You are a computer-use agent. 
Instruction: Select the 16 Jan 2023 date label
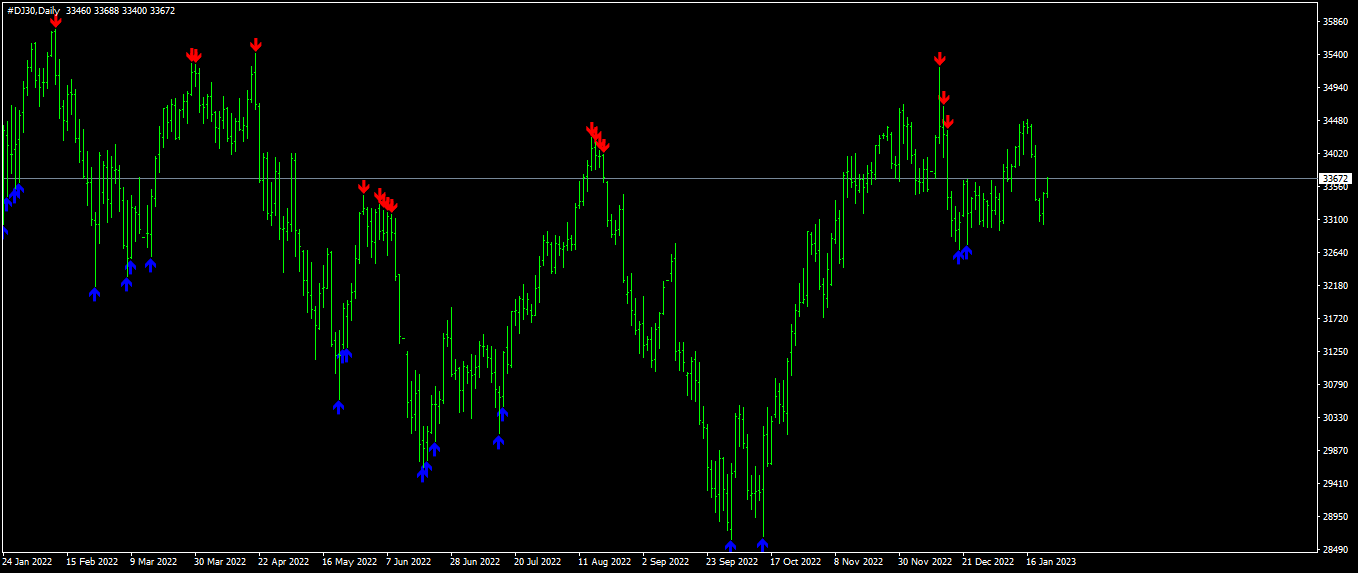[x=1052, y=562]
